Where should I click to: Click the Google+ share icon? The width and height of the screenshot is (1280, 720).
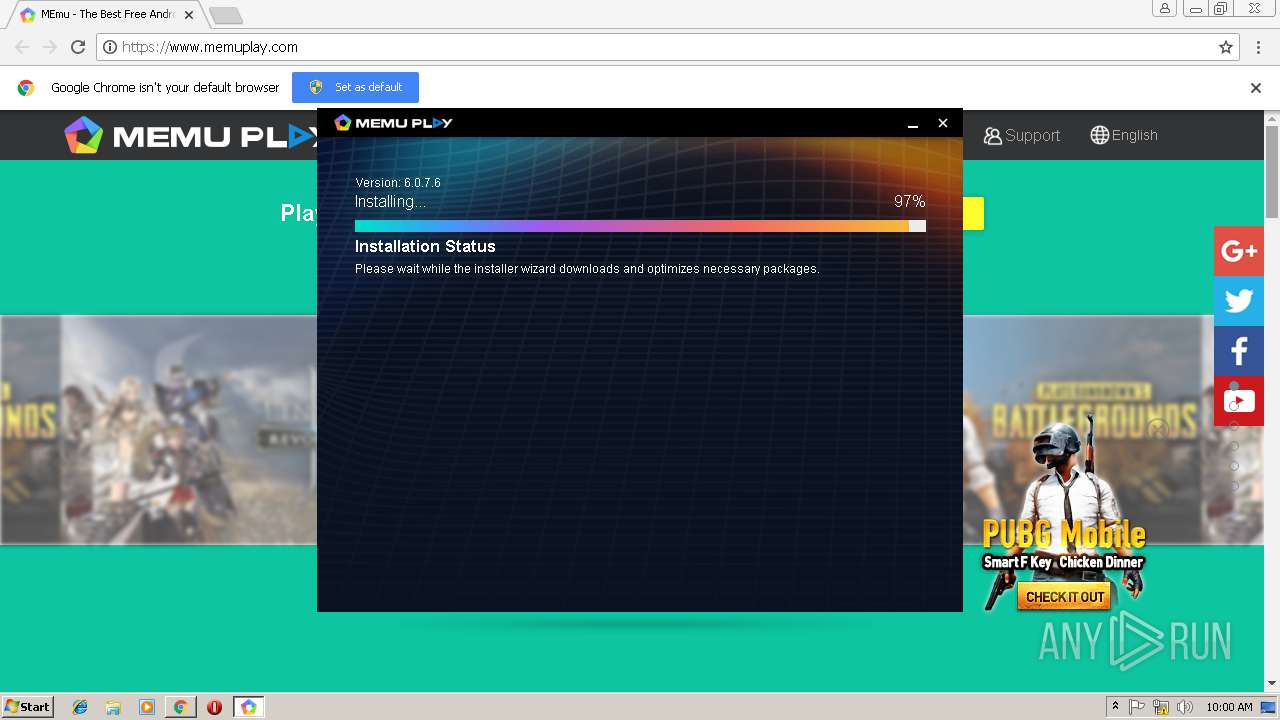(1239, 251)
